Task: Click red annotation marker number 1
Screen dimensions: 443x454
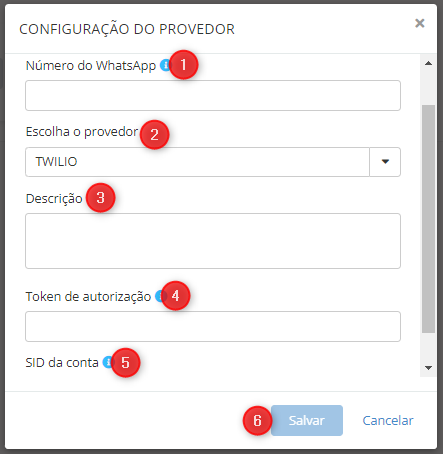Action: [183, 65]
